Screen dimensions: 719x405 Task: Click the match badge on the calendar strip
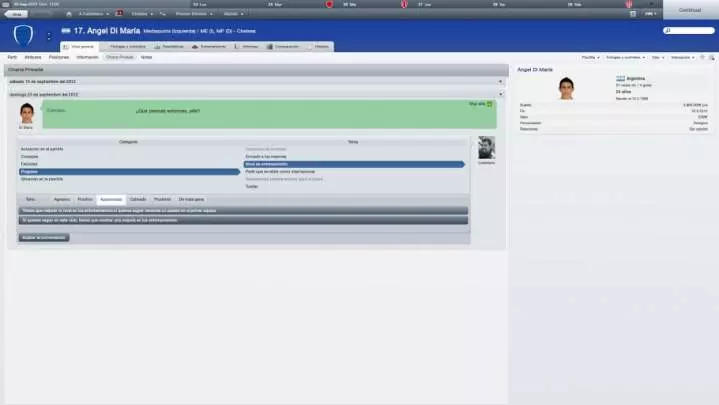329,4
